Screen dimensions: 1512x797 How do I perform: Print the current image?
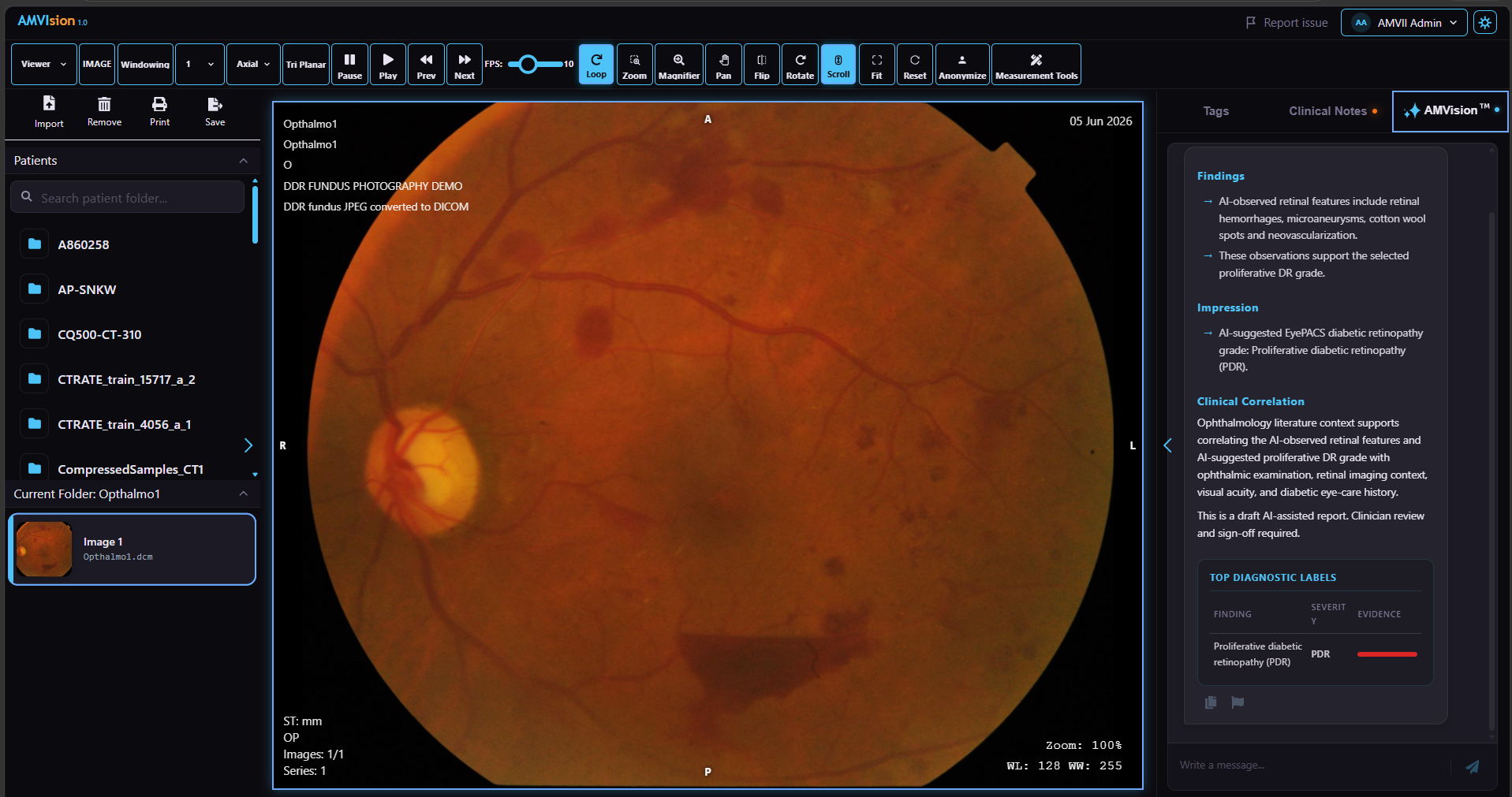[x=159, y=112]
